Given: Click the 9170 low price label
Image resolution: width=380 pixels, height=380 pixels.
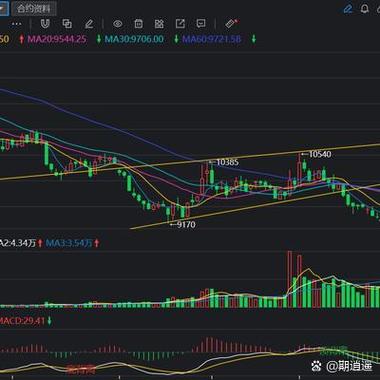Looking at the screenshot, I should [x=186, y=225].
